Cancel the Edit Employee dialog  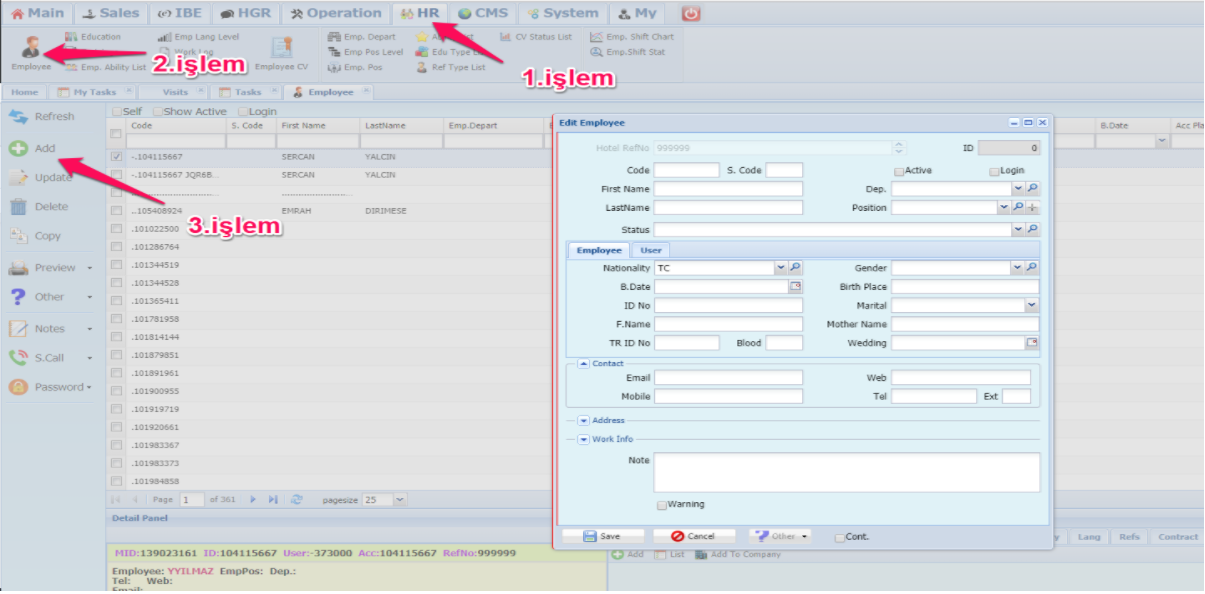point(693,536)
